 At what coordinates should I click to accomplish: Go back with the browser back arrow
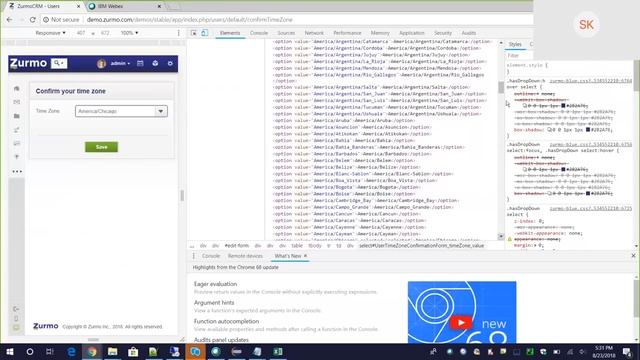9,19
